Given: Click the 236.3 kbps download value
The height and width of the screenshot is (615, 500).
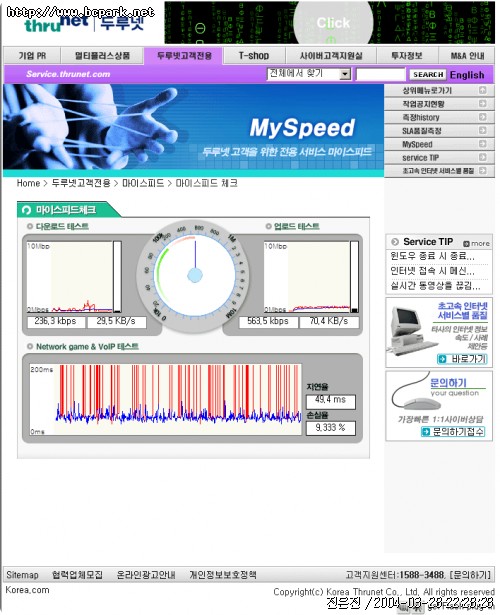Looking at the screenshot, I should pyautogui.click(x=56, y=321).
